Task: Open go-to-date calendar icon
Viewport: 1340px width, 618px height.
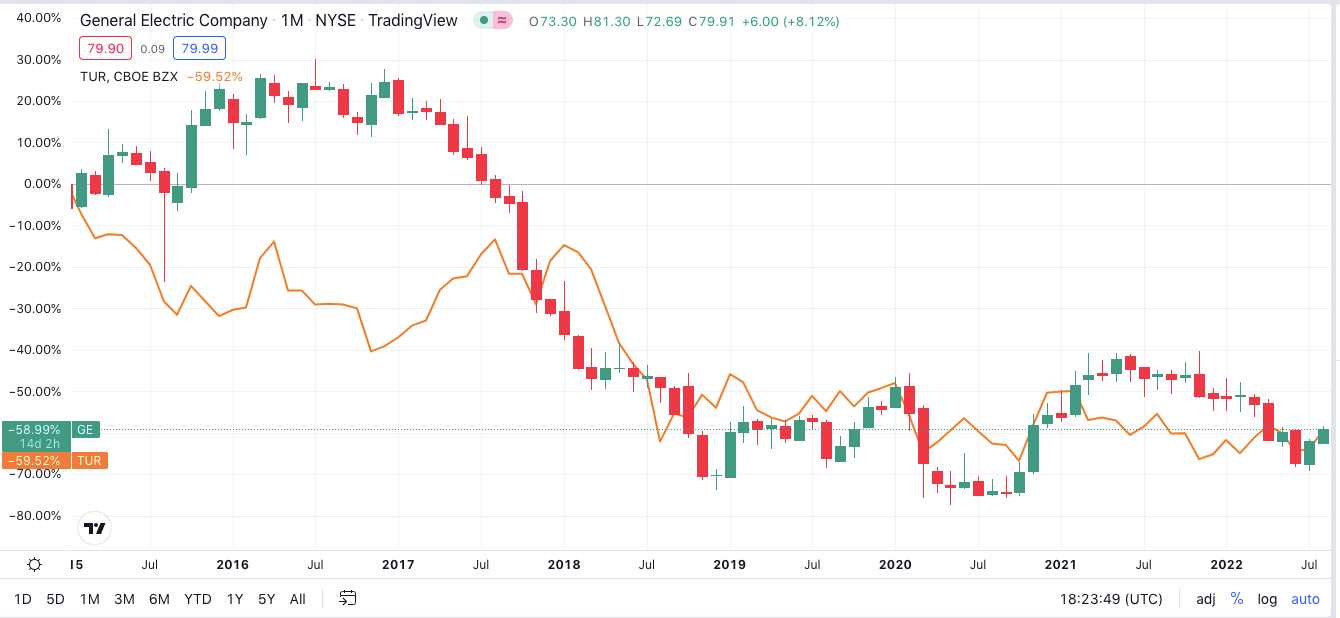Action: [348, 599]
